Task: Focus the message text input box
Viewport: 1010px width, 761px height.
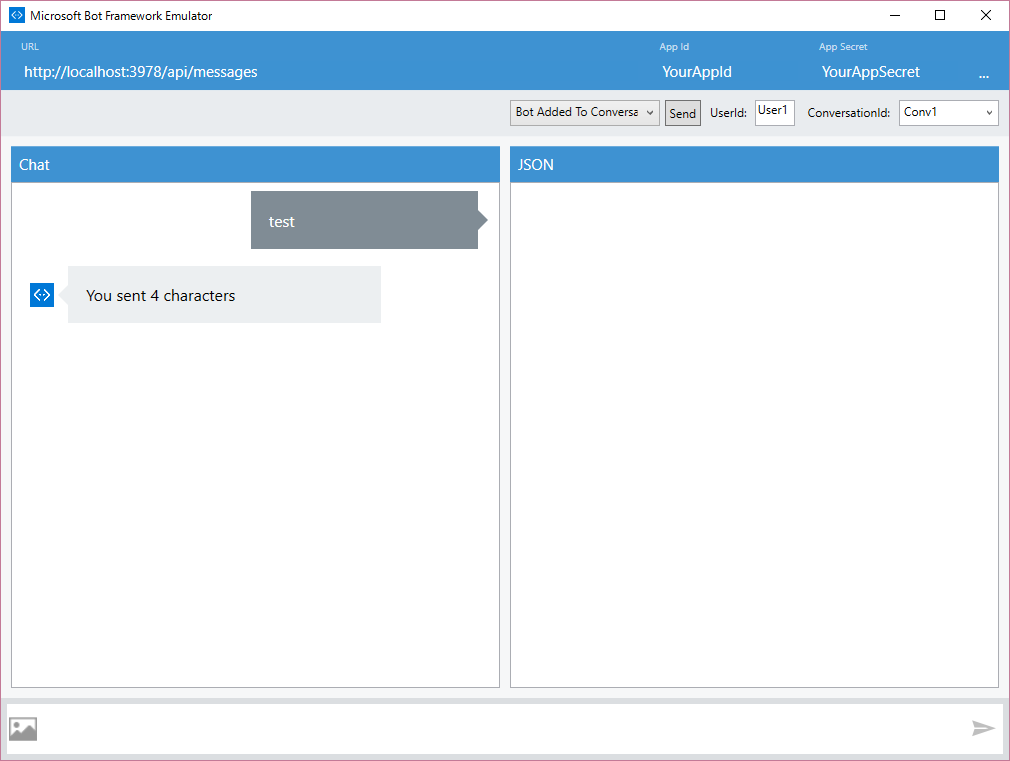Action: click(504, 729)
